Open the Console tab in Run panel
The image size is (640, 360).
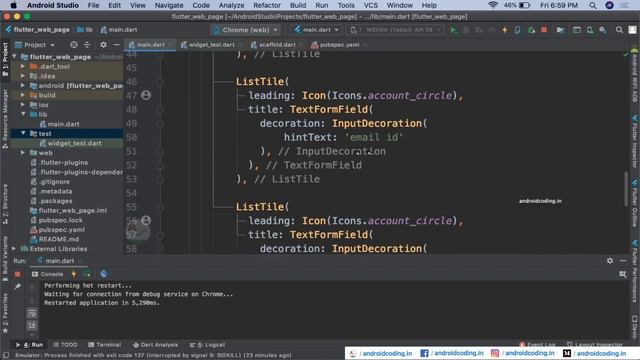point(48,274)
